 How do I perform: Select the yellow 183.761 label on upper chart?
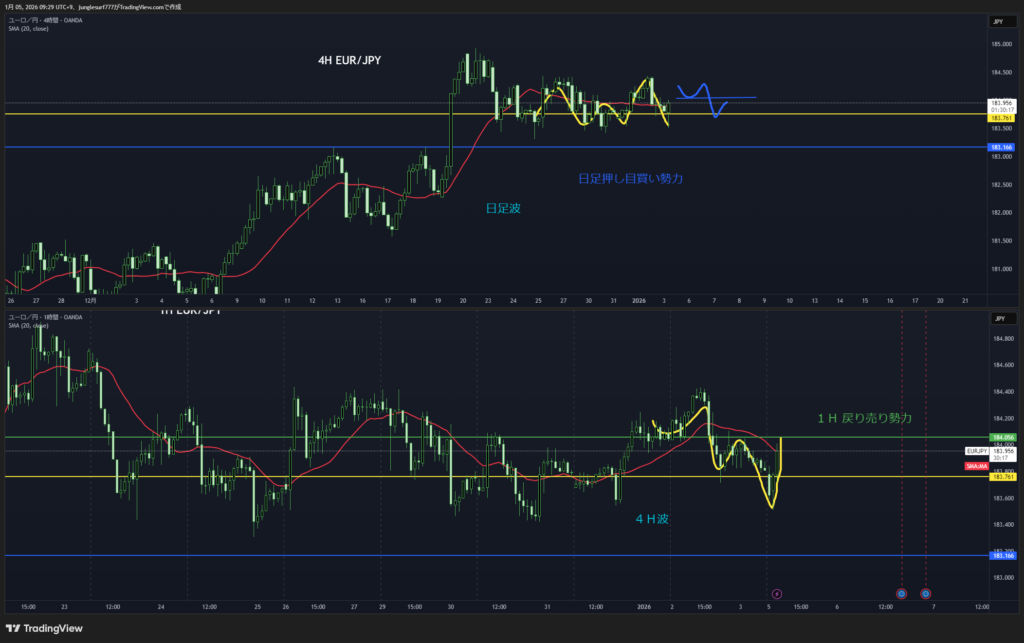tap(1001, 118)
